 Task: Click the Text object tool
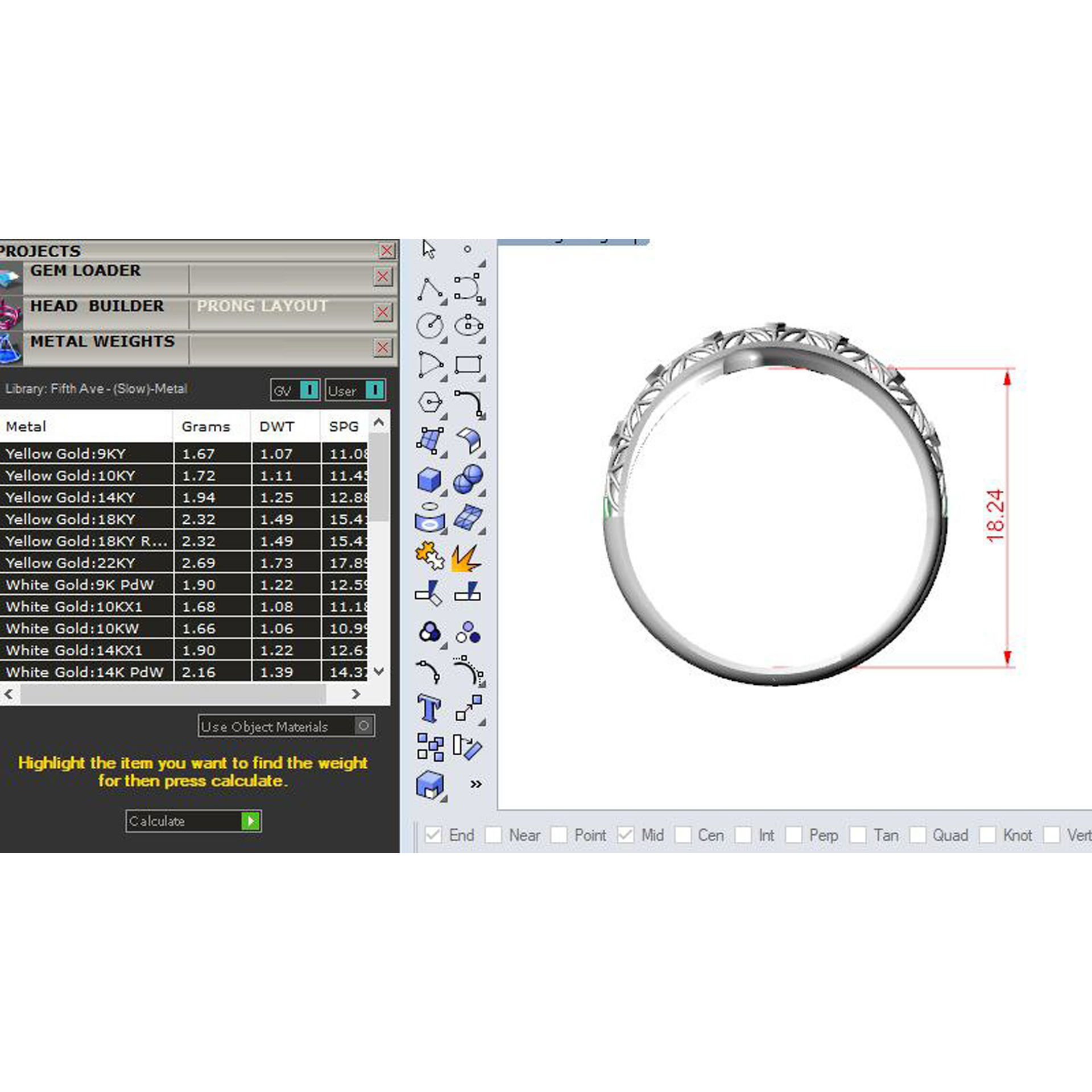(429, 709)
